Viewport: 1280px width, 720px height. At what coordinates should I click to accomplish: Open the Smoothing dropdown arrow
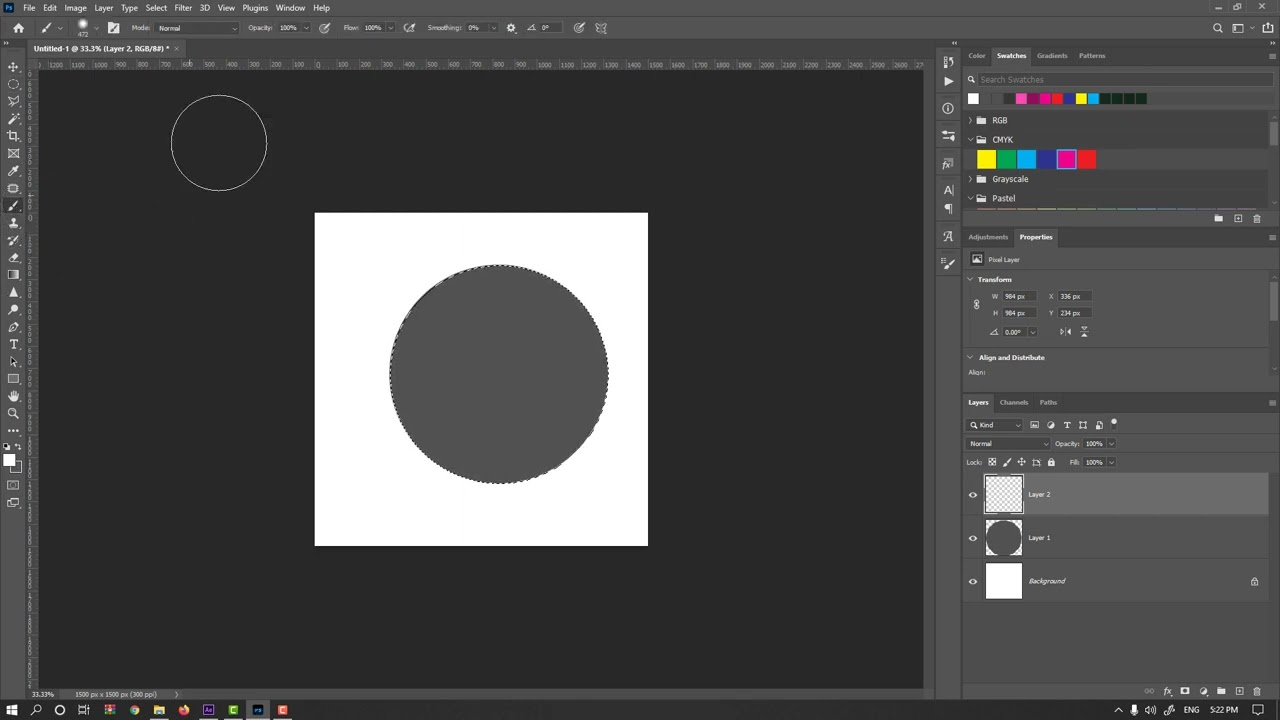coord(493,28)
